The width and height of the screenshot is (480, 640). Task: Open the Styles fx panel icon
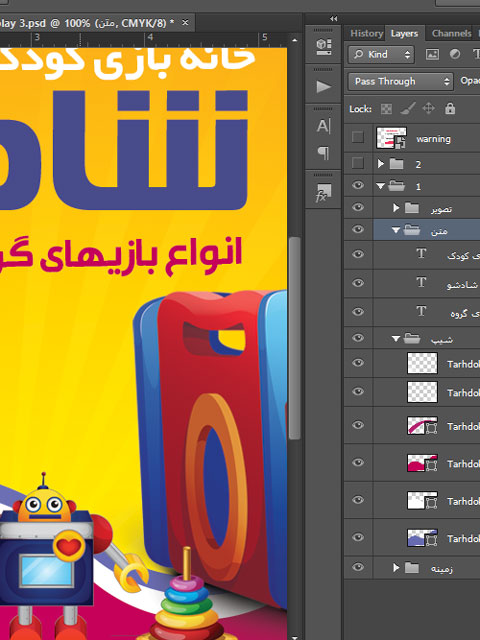tap(323, 192)
